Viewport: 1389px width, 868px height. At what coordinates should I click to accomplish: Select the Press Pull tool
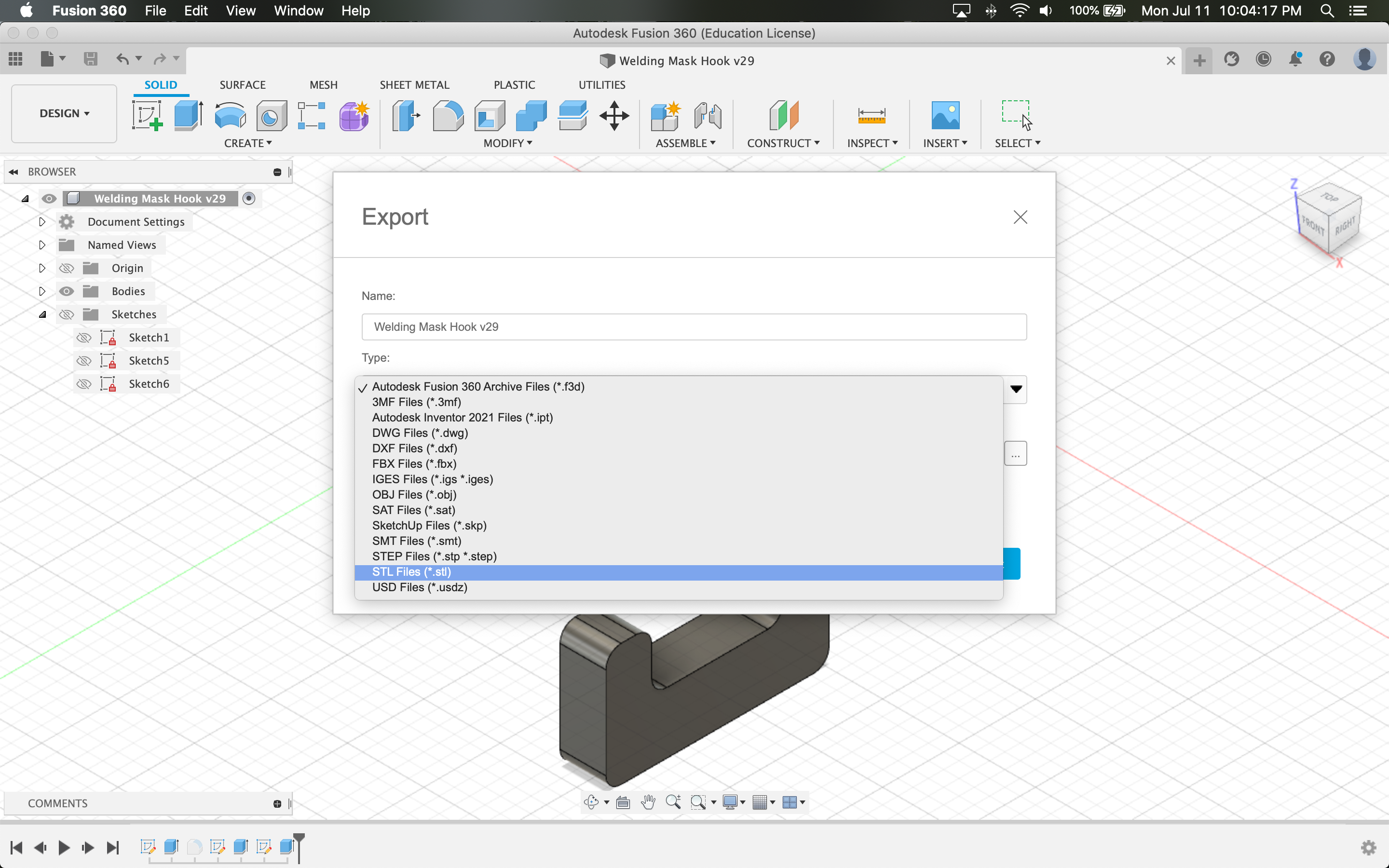click(406, 115)
